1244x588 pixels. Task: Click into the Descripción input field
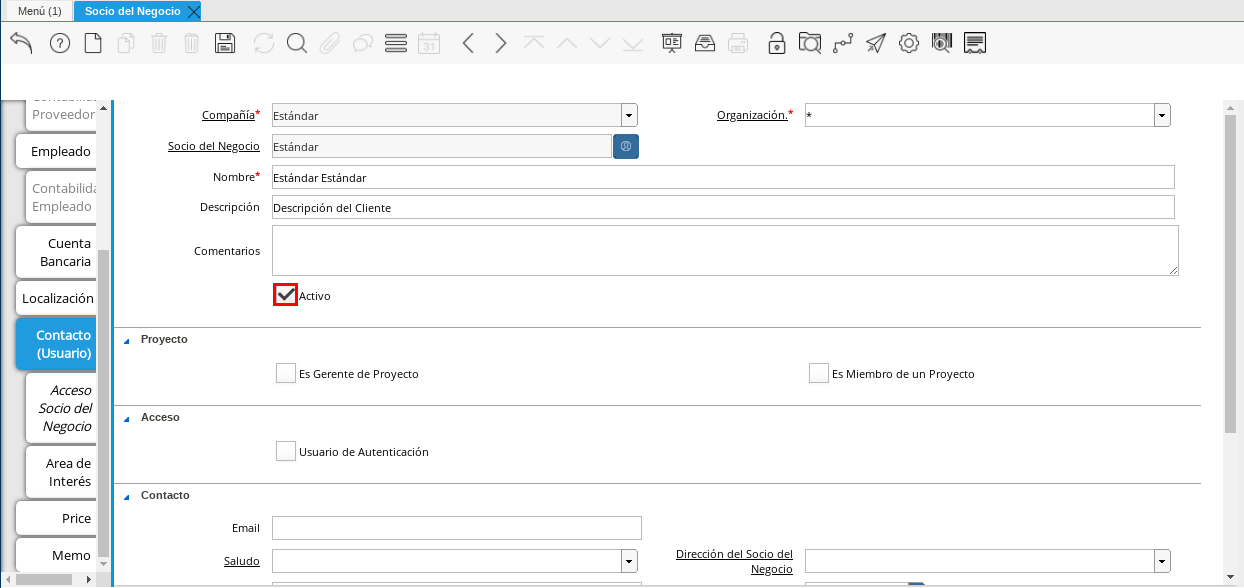click(723, 207)
